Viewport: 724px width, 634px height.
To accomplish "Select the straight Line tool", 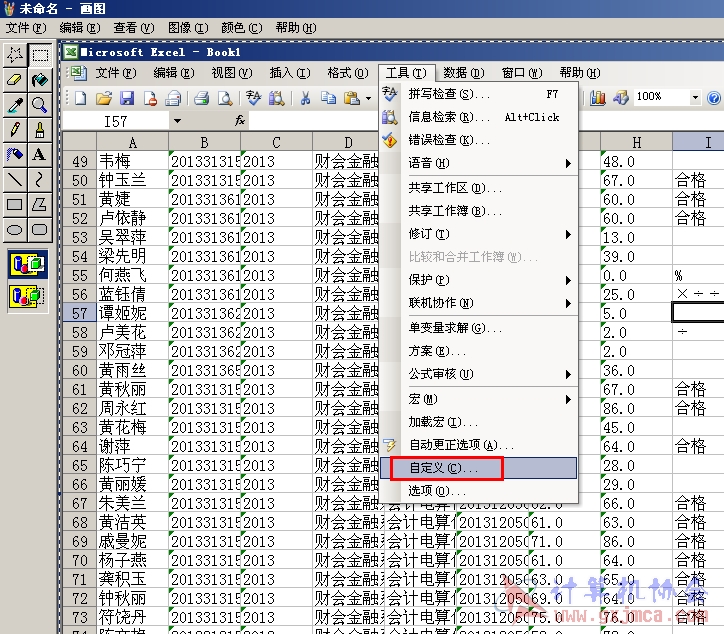I will tap(15, 179).
